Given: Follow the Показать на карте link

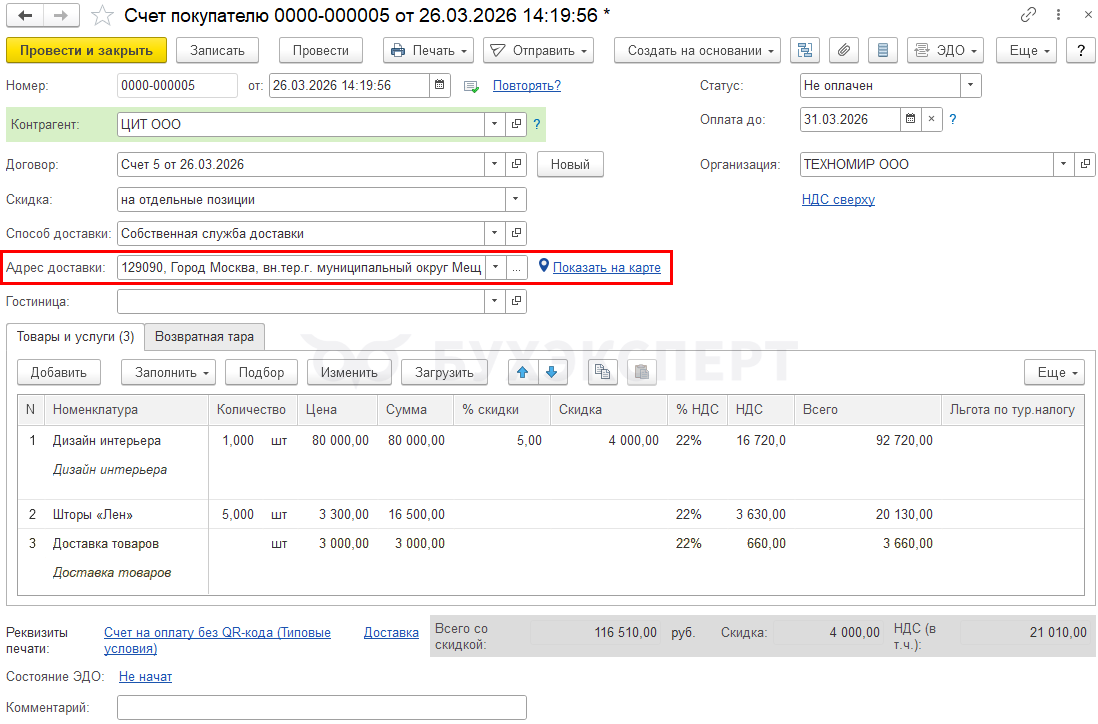Looking at the screenshot, I should click(x=606, y=267).
